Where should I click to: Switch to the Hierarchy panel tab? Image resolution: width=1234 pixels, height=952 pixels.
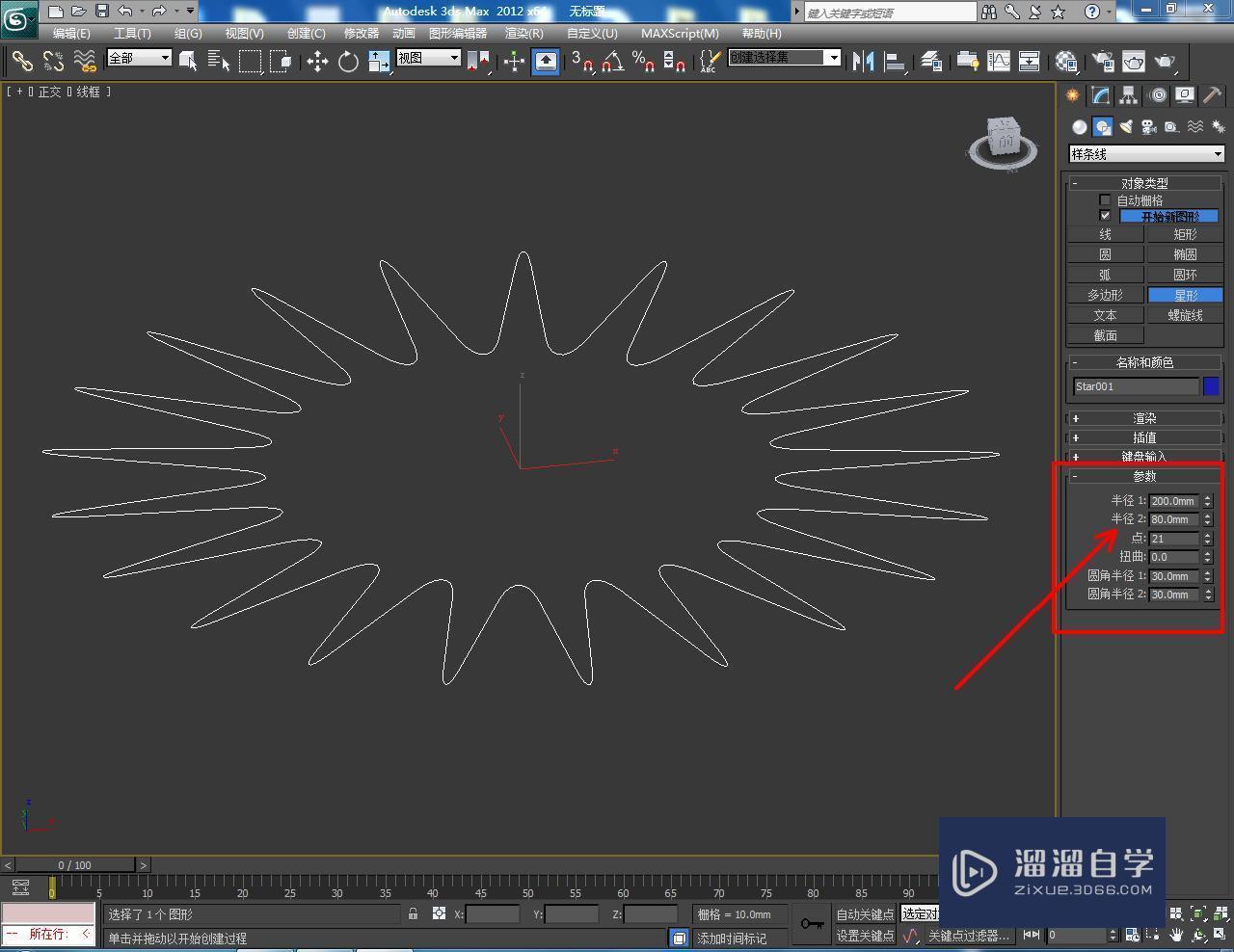tap(1128, 95)
